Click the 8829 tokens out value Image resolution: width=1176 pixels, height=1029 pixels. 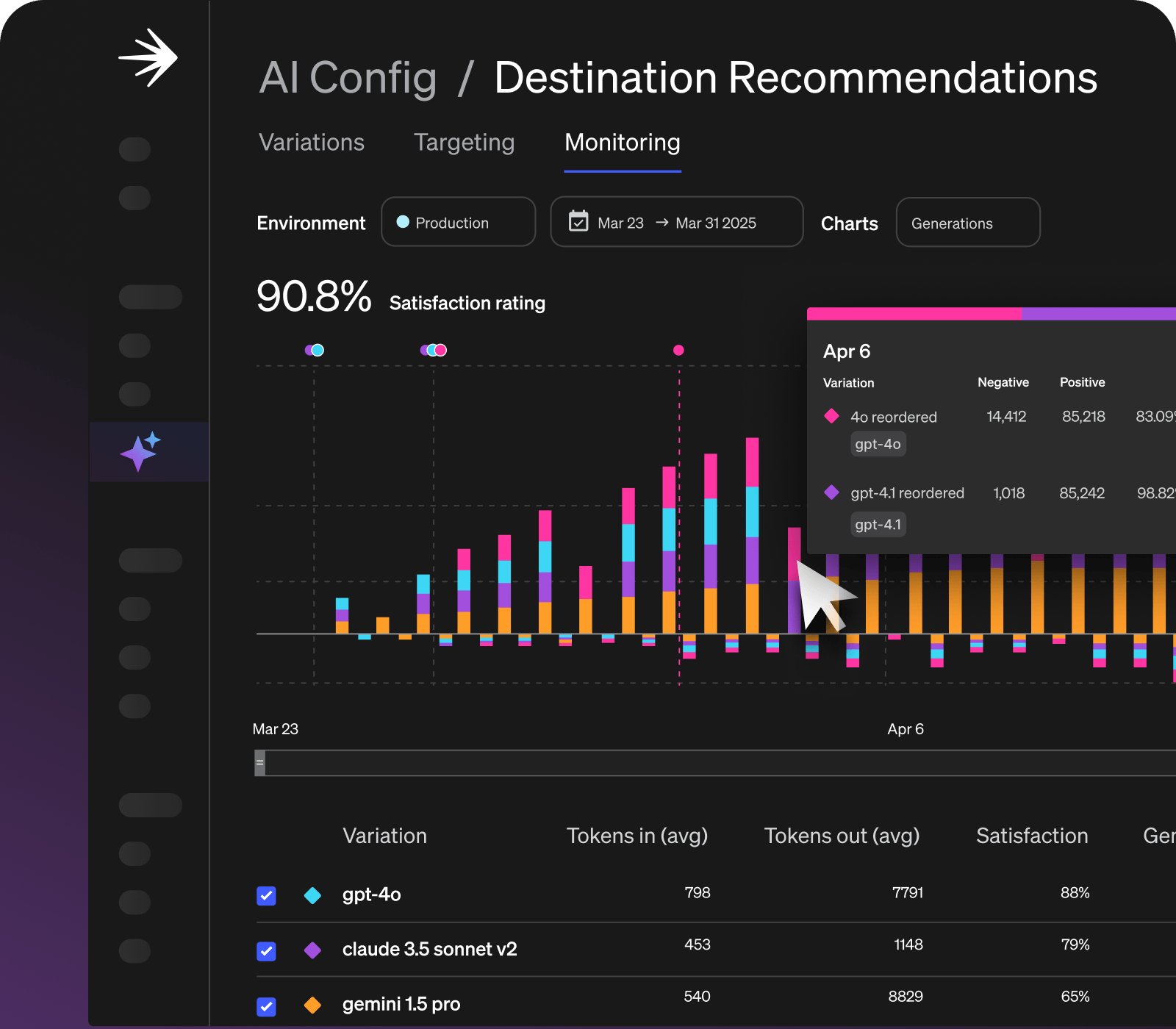point(906,997)
